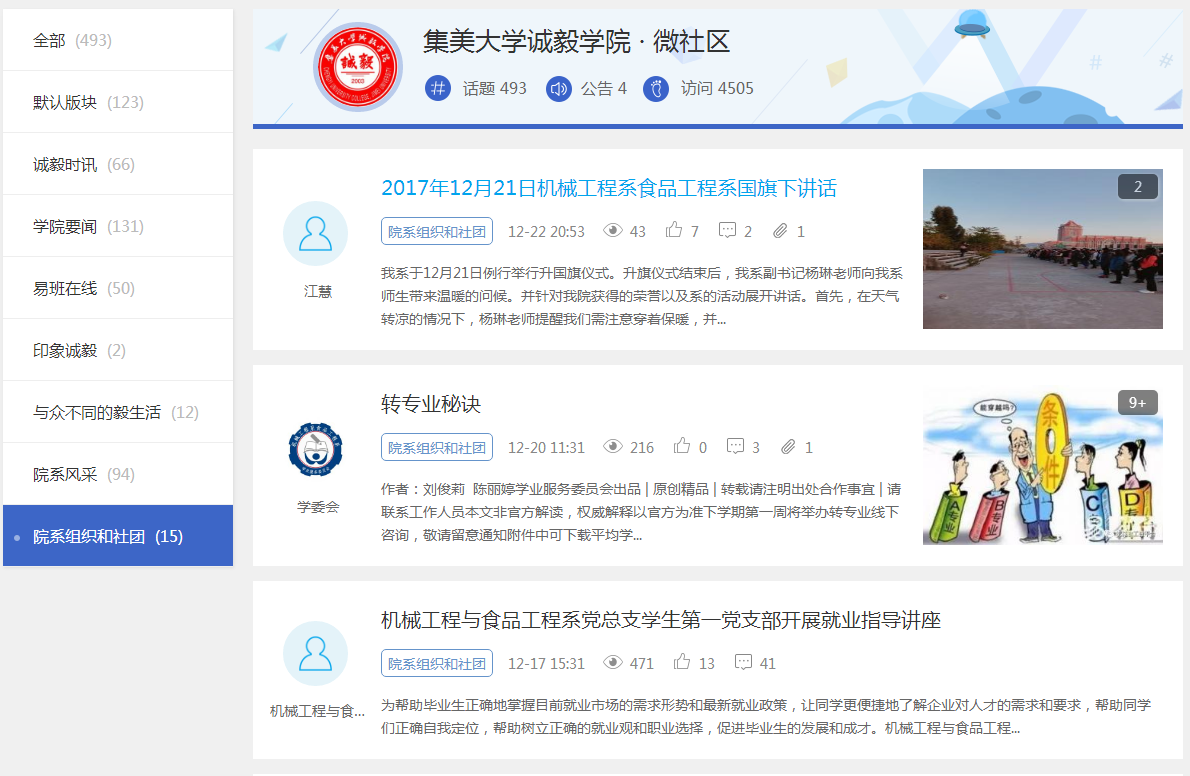Like the 国旗下讲话 post via thumbs-up icon
1190x776 pixels.
[x=674, y=231]
